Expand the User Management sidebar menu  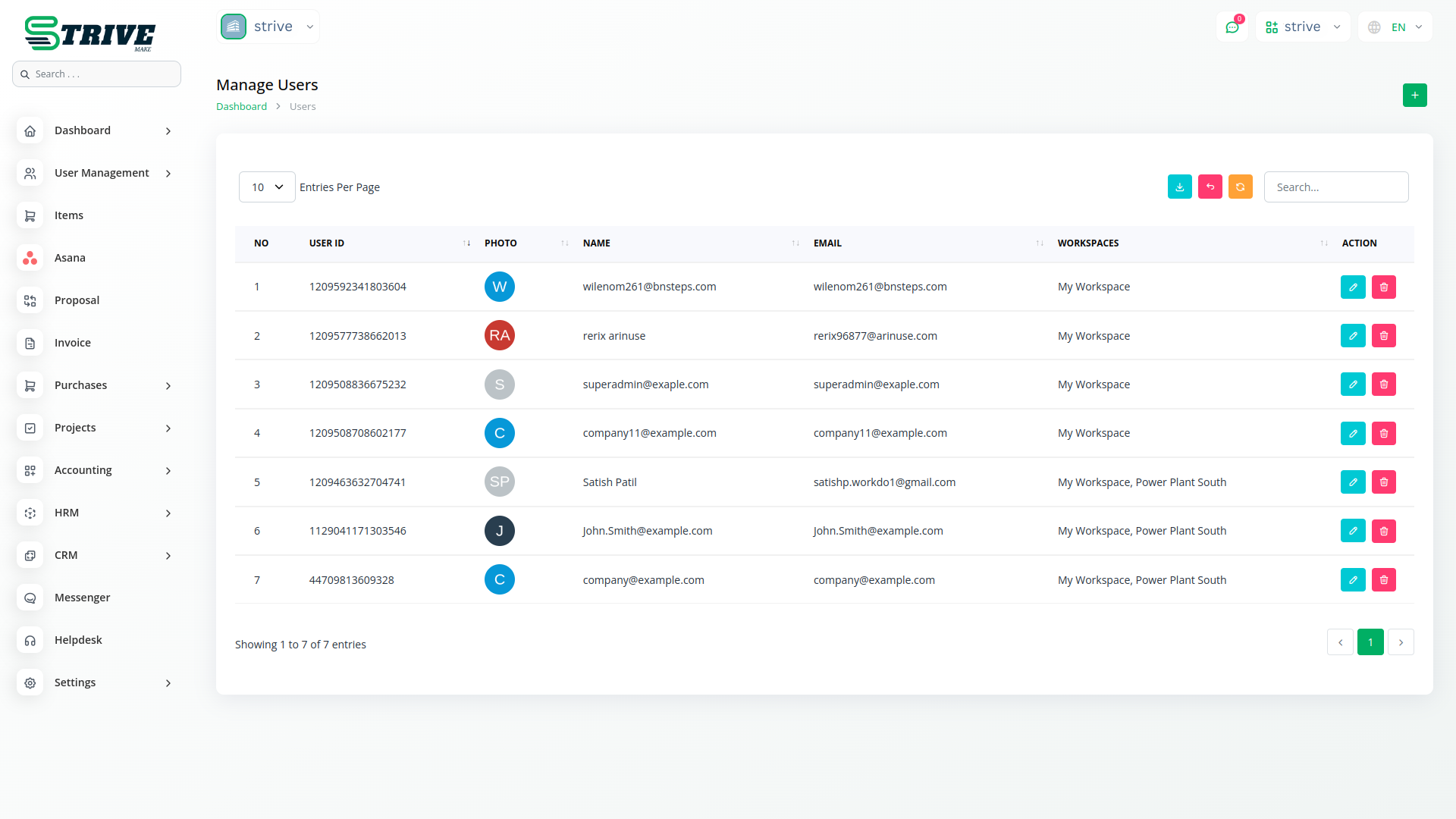click(x=102, y=173)
